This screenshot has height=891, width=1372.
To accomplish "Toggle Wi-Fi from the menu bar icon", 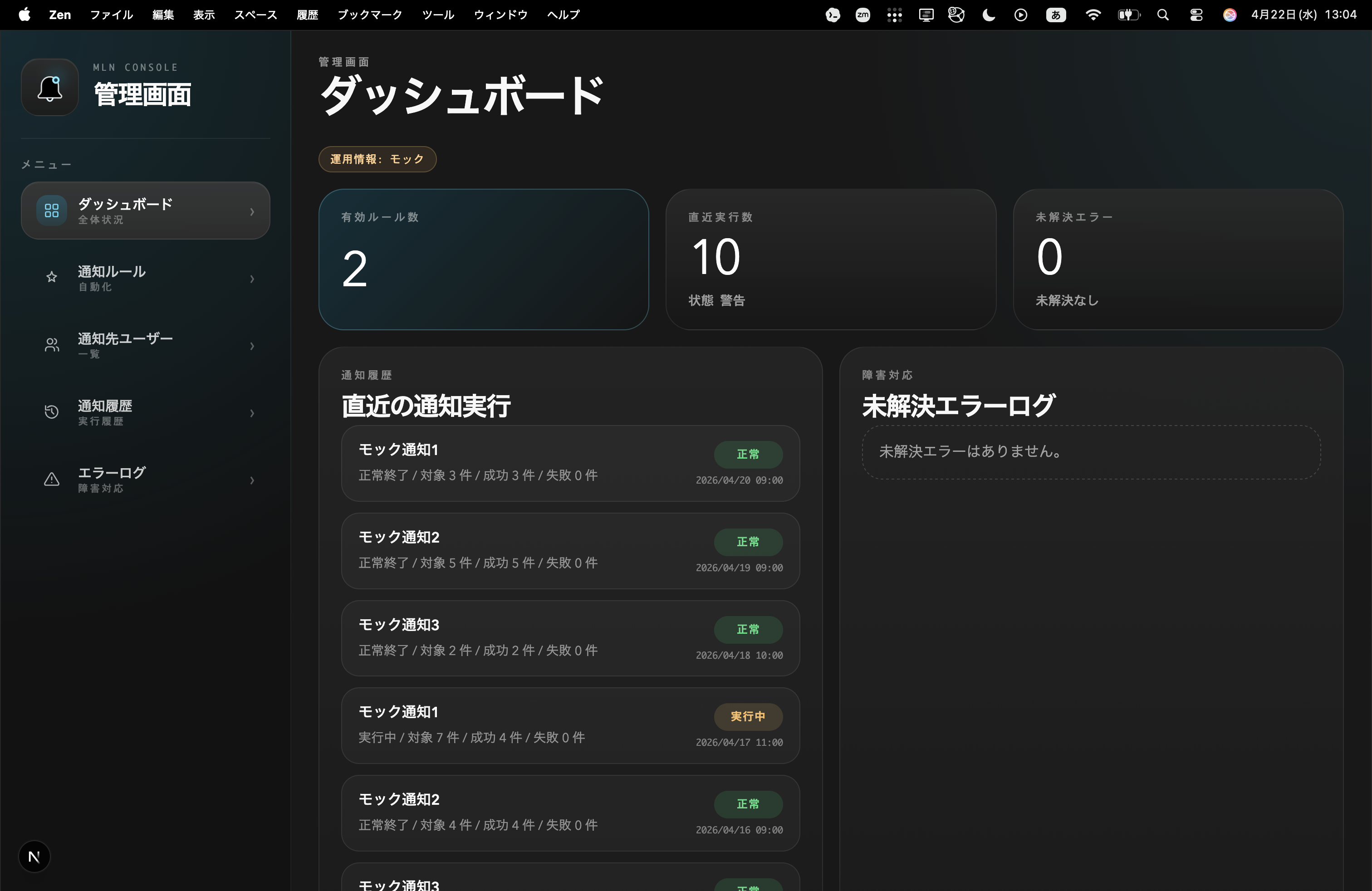I will pyautogui.click(x=1093, y=15).
